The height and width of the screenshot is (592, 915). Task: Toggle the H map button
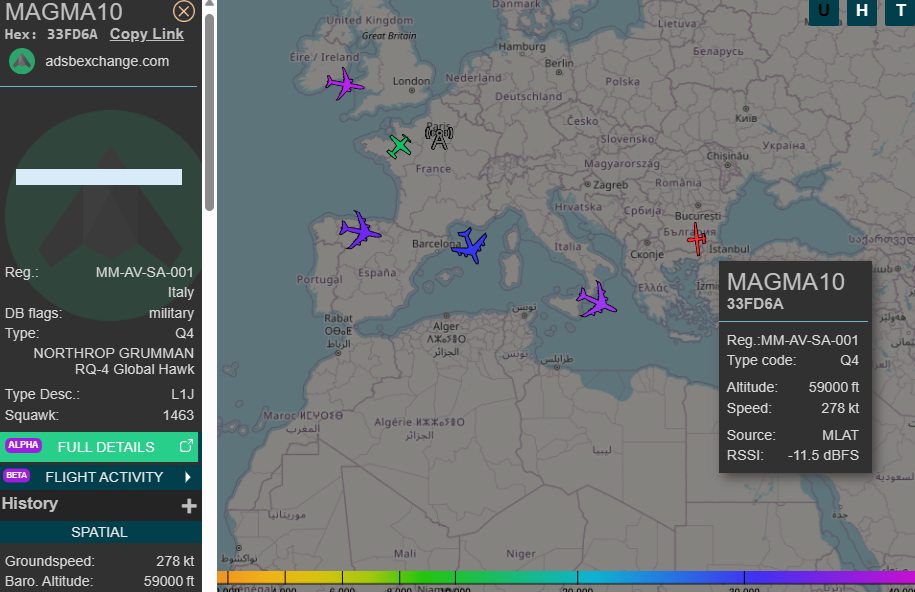pyautogui.click(x=862, y=11)
